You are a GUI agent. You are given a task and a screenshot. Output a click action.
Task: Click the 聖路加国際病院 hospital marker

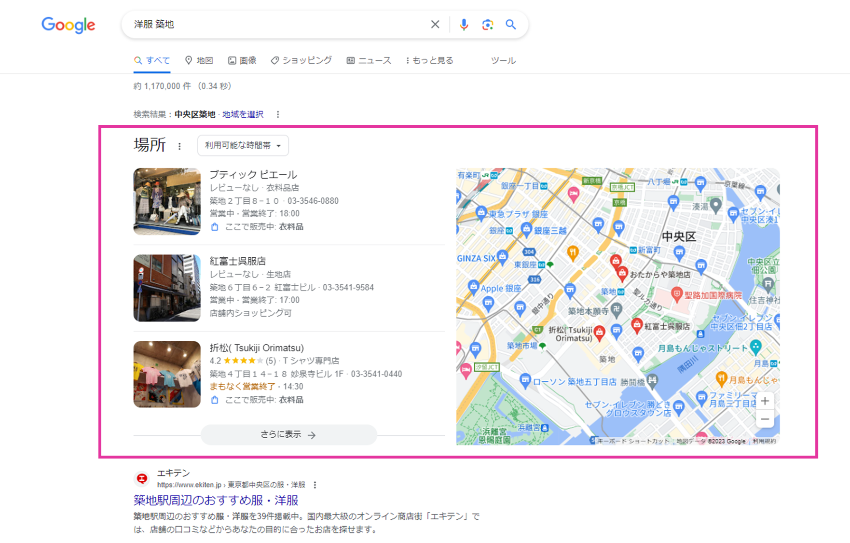coord(676,295)
